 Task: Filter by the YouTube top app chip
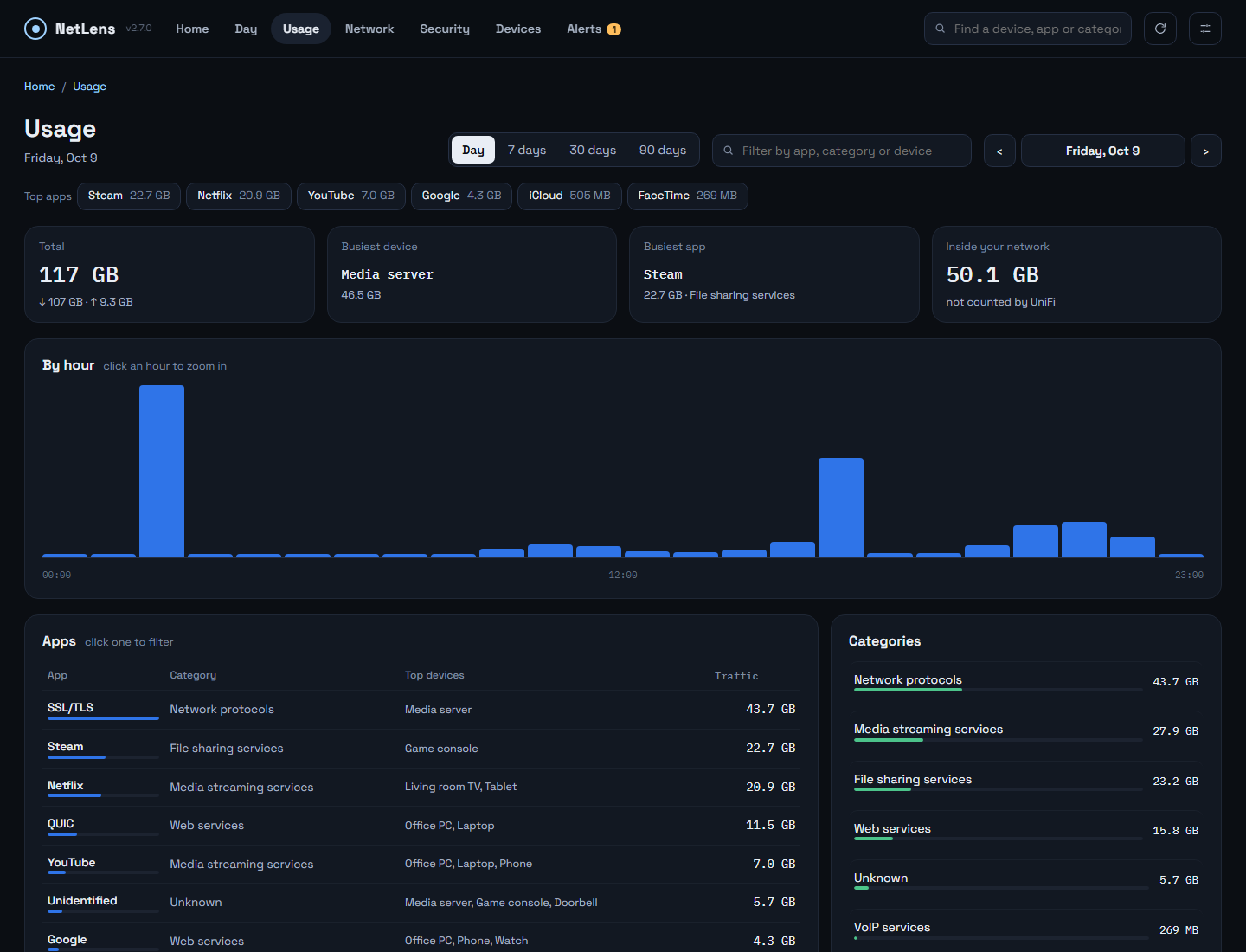pyautogui.click(x=351, y=196)
